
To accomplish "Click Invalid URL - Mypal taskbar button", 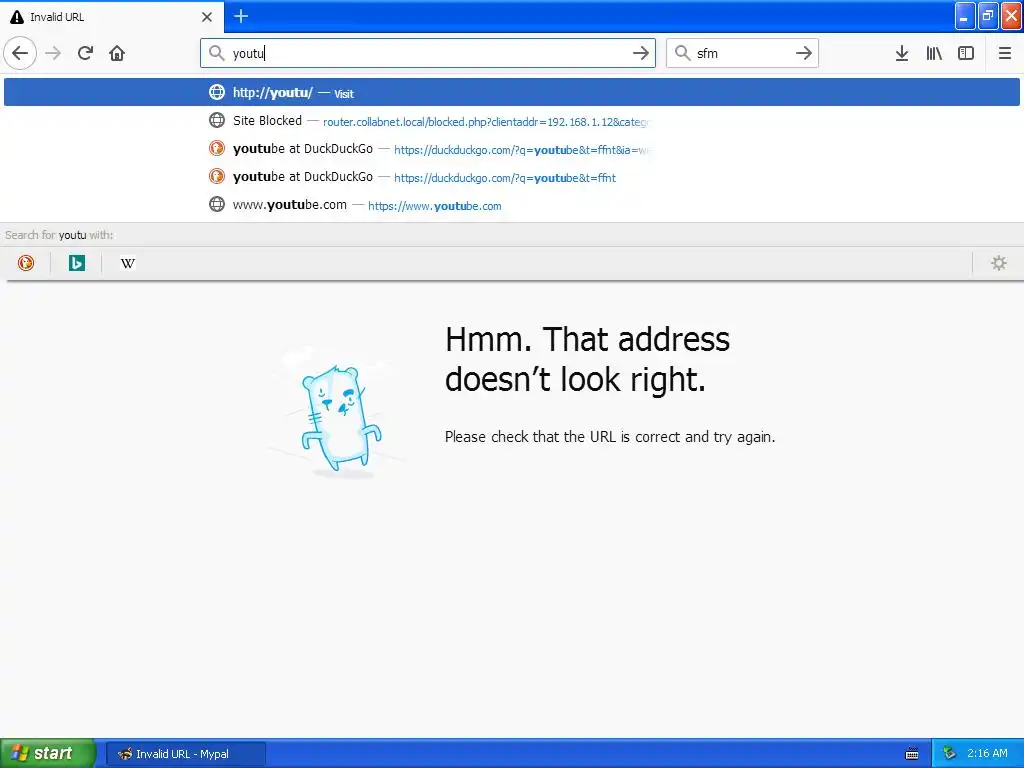I will (185, 754).
